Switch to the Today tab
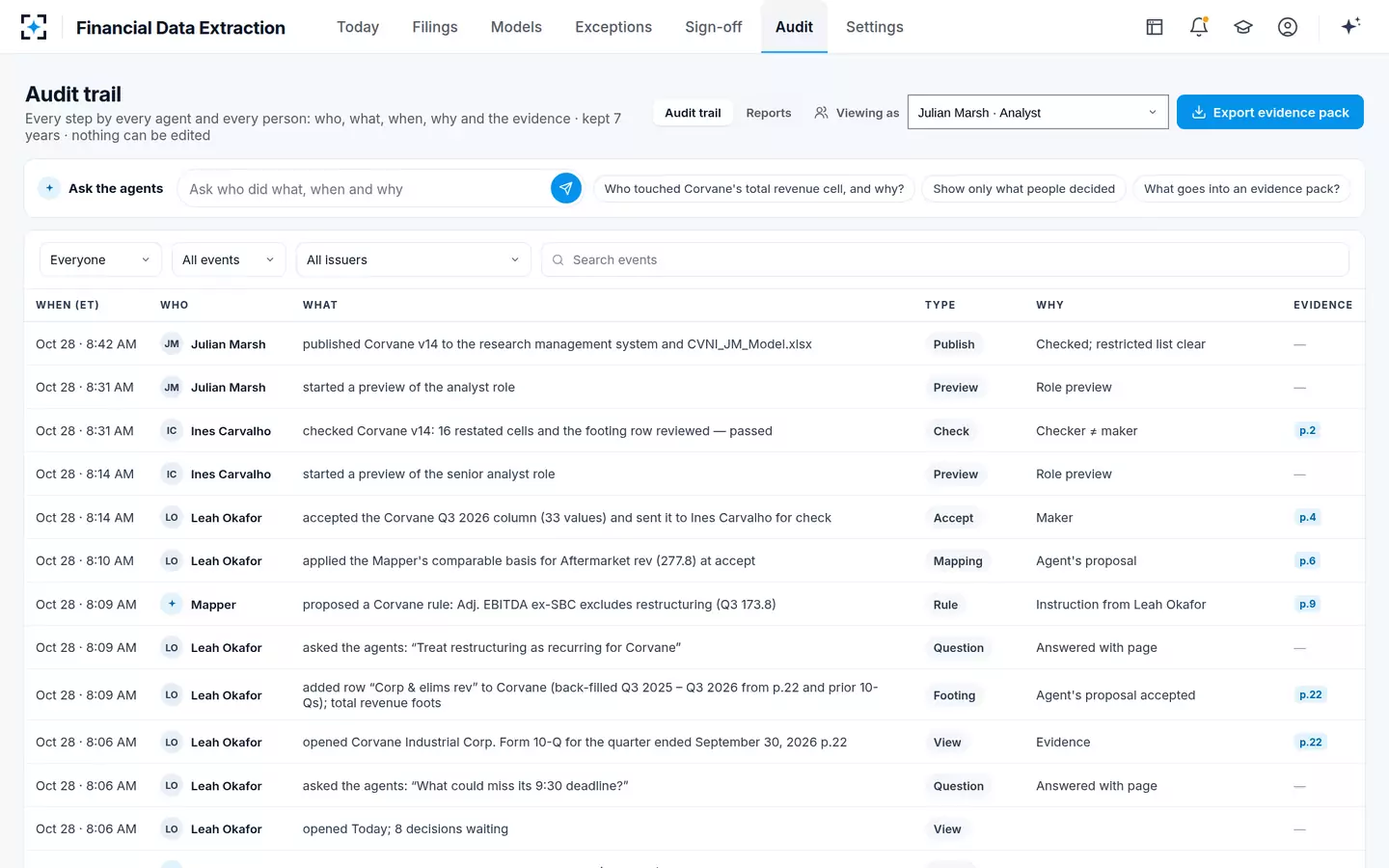The height and width of the screenshot is (868, 1389). (358, 27)
